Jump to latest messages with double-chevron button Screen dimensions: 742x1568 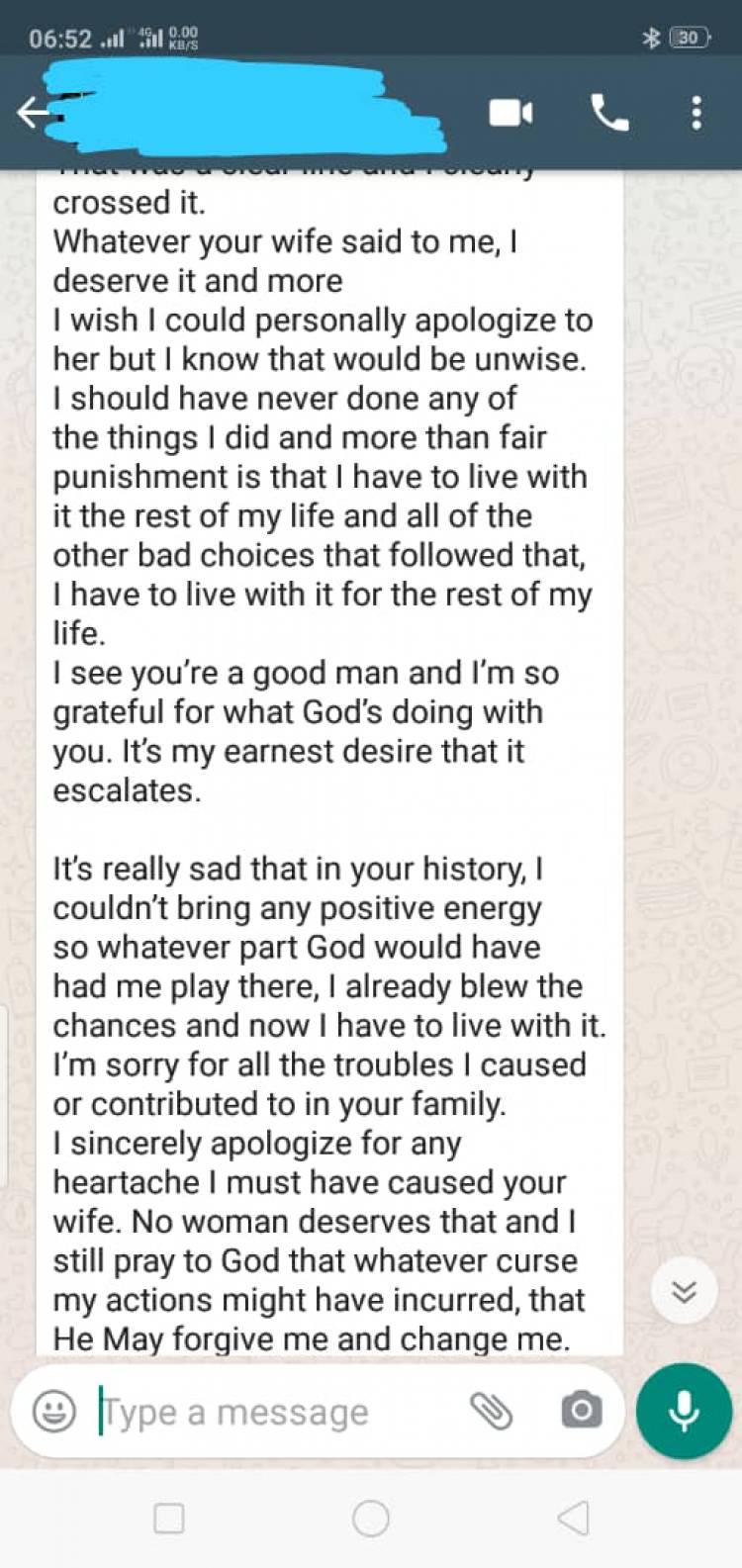[684, 1292]
